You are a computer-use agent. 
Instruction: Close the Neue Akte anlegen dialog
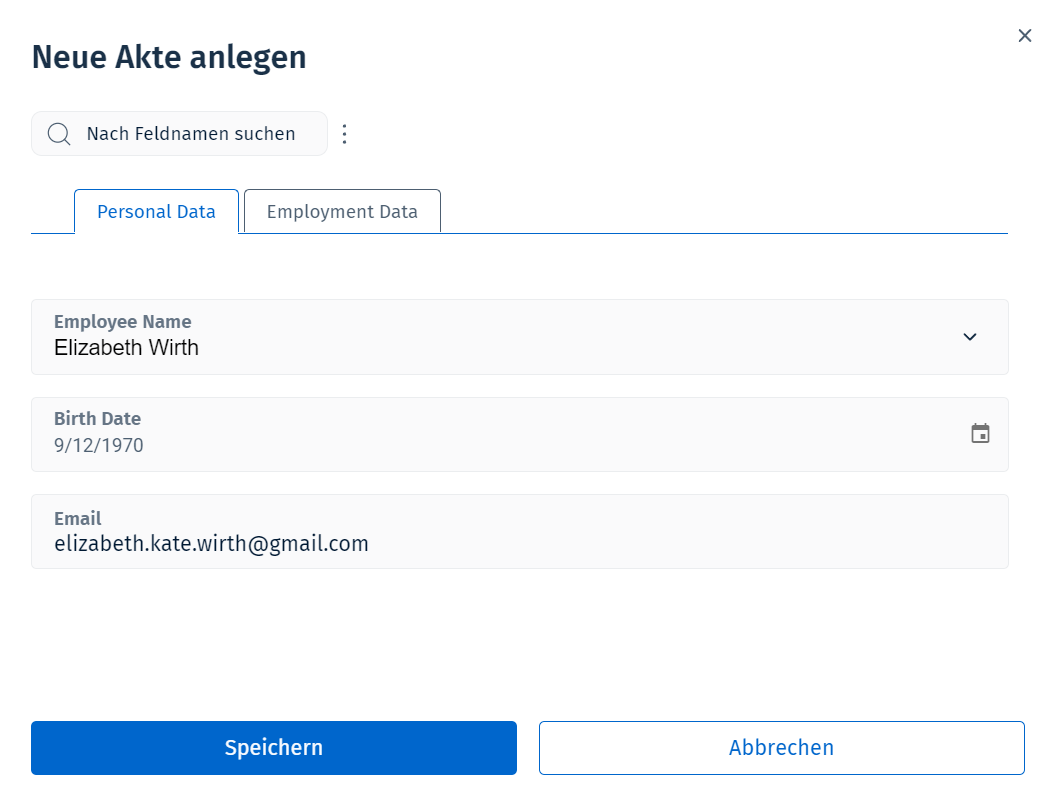tap(1025, 36)
